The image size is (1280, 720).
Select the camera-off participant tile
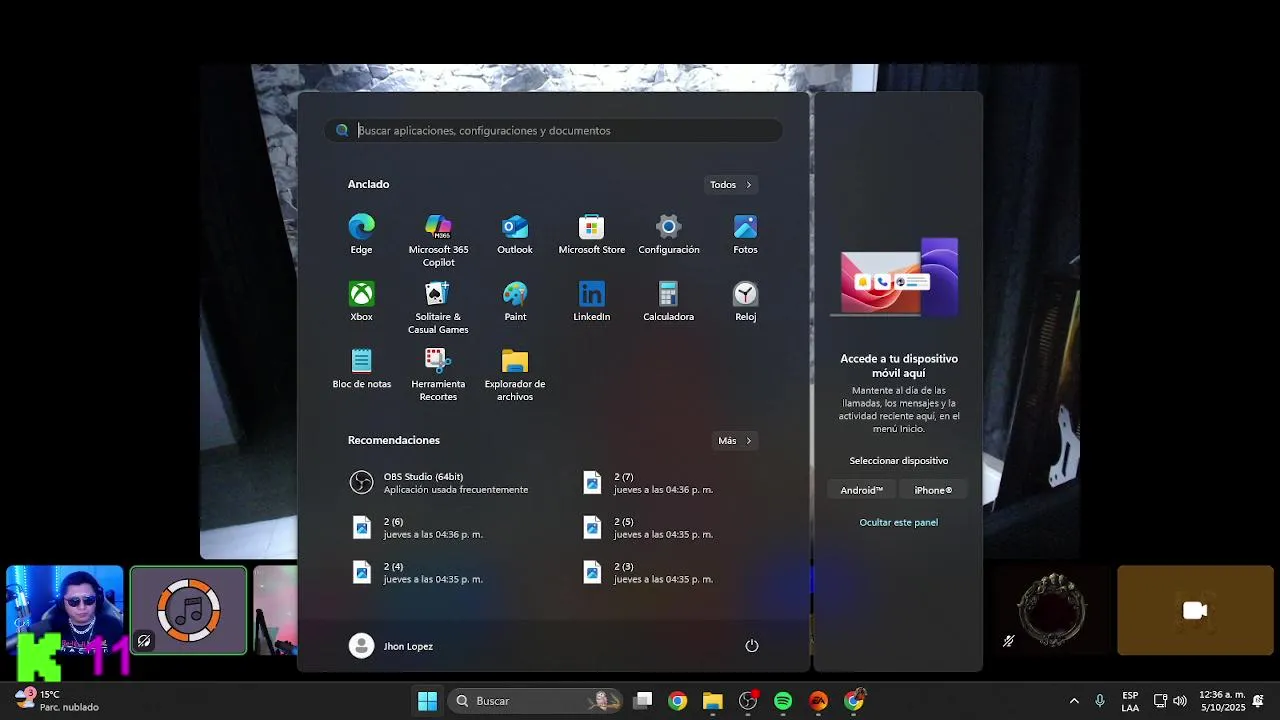pyautogui.click(x=1195, y=611)
